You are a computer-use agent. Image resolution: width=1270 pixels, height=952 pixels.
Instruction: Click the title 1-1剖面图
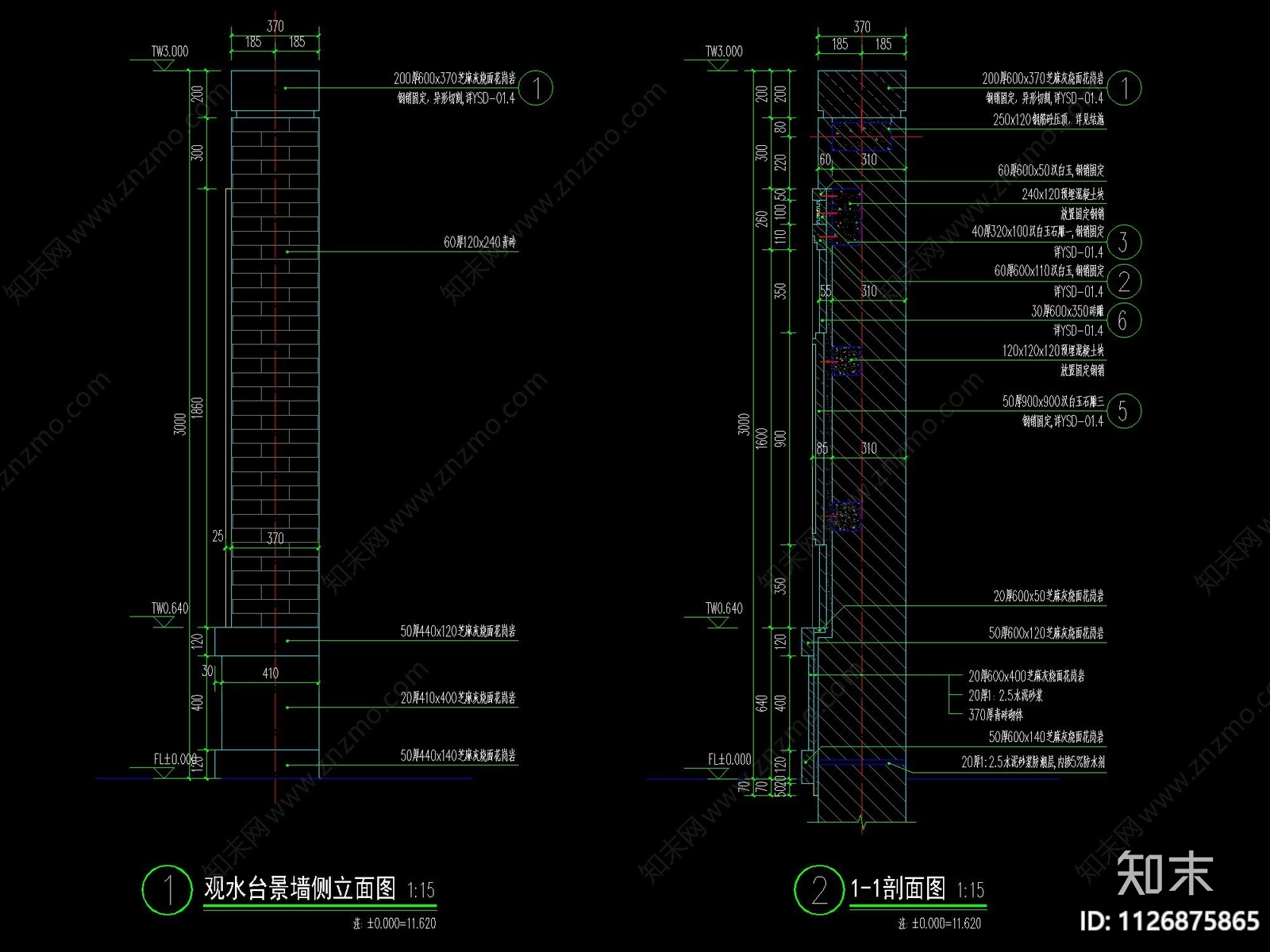coord(898,888)
